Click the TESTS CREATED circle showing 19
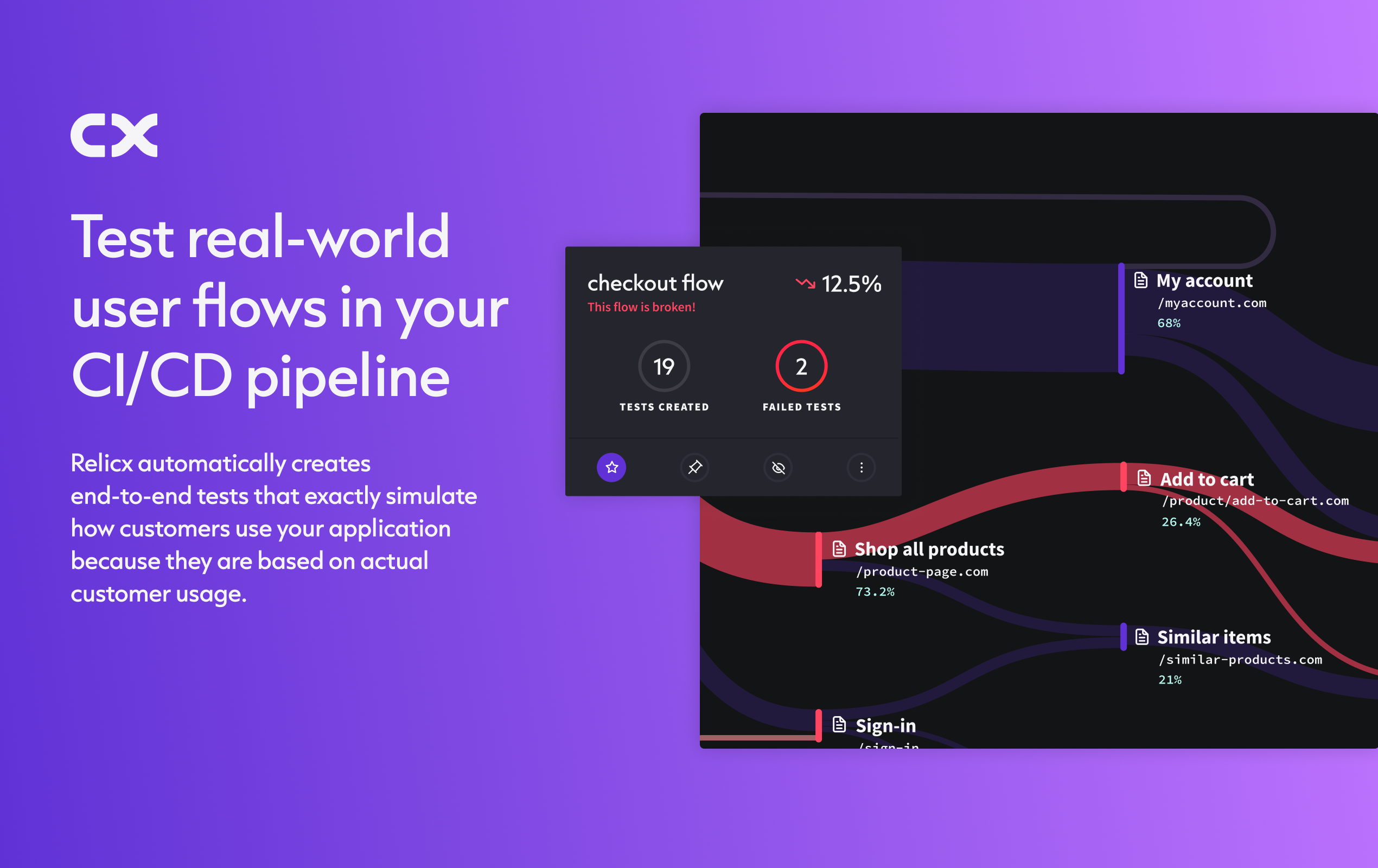Screen dimensions: 1378x868 [x=664, y=367]
